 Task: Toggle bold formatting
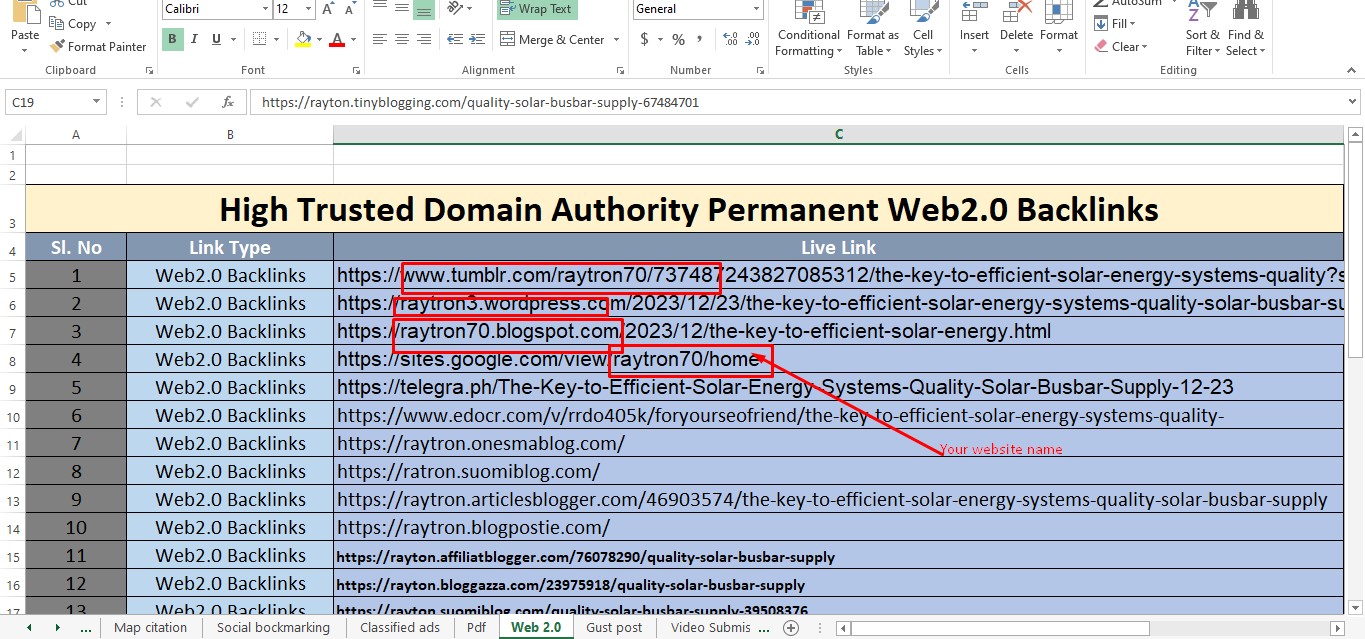tap(171, 39)
